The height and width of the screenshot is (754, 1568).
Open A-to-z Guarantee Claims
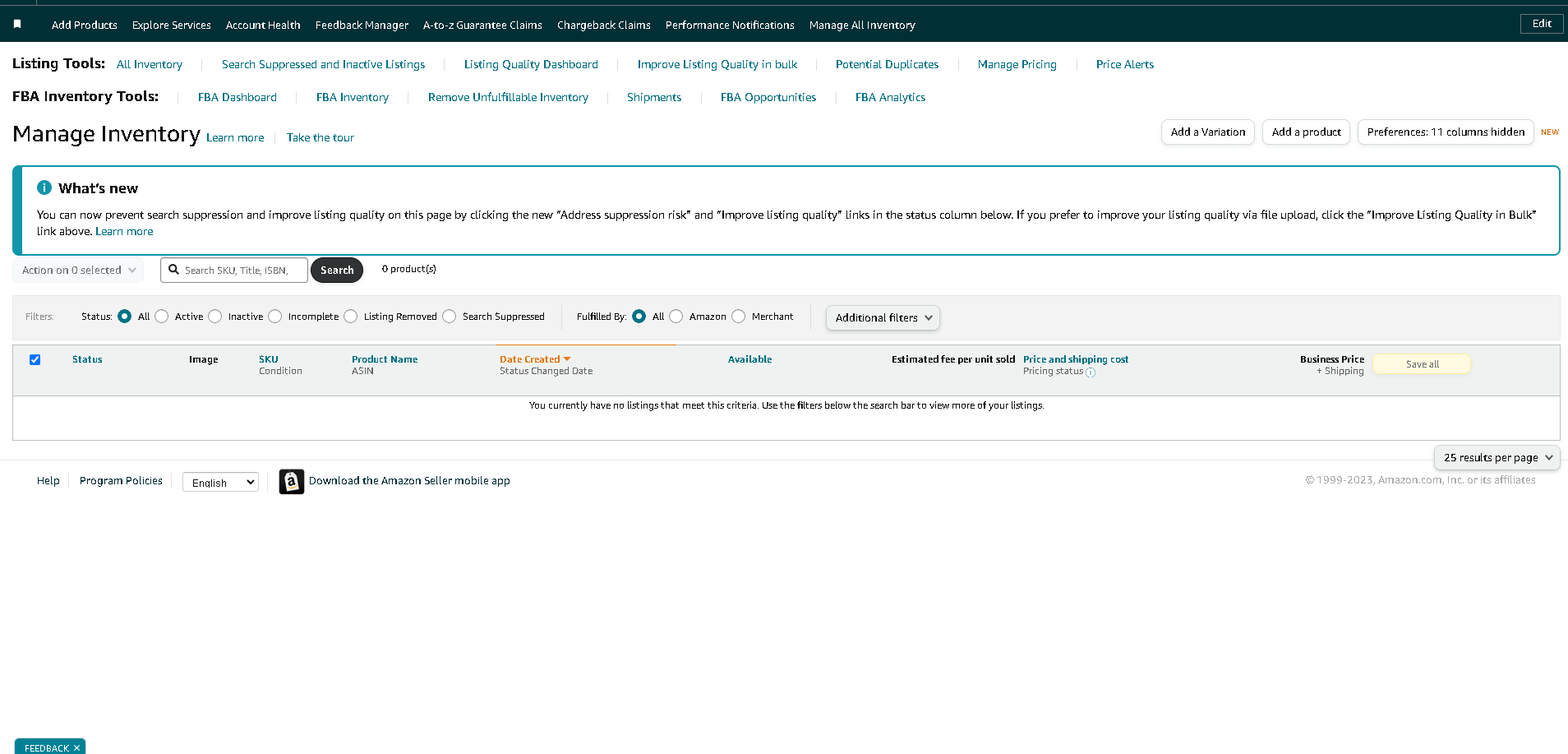point(482,25)
